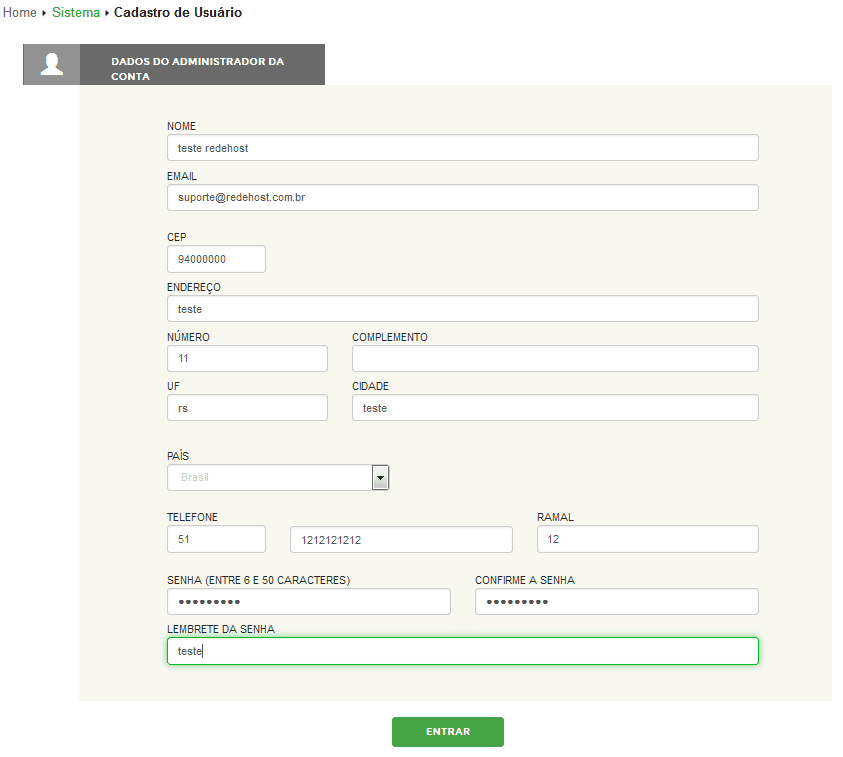843x757 pixels.
Task: Click the user silhouette icon in header
Action: (x=51, y=65)
